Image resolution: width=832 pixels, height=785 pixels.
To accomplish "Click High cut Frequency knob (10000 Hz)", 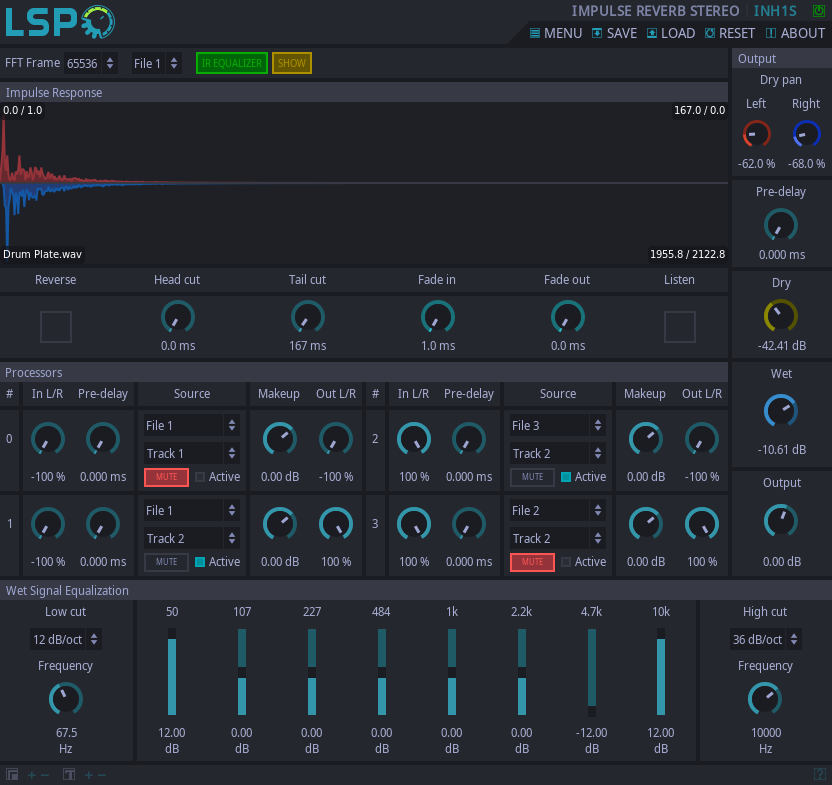I will tap(765, 699).
